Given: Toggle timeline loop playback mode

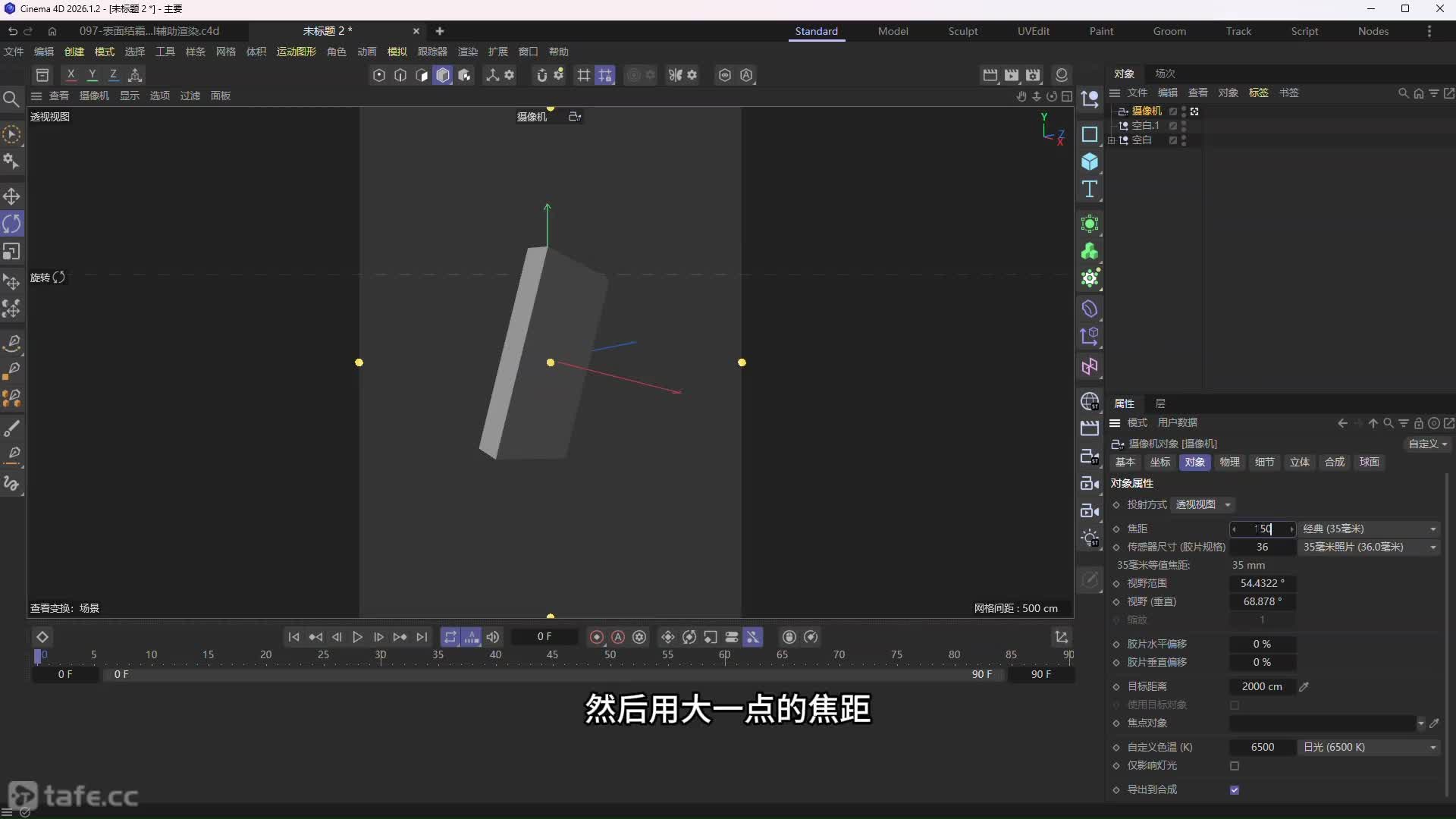Looking at the screenshot, I should click(x=450, y=637).
